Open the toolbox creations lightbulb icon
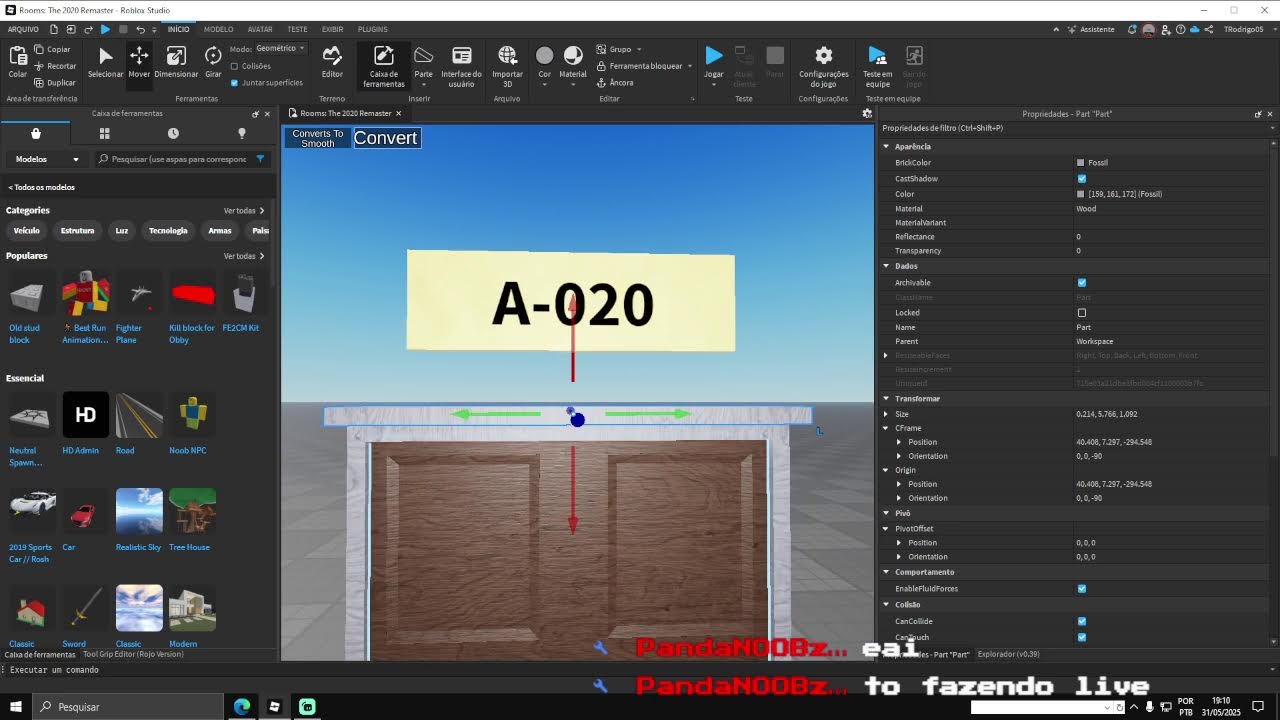Screen dimensions: 1280x720 (241, 133)
